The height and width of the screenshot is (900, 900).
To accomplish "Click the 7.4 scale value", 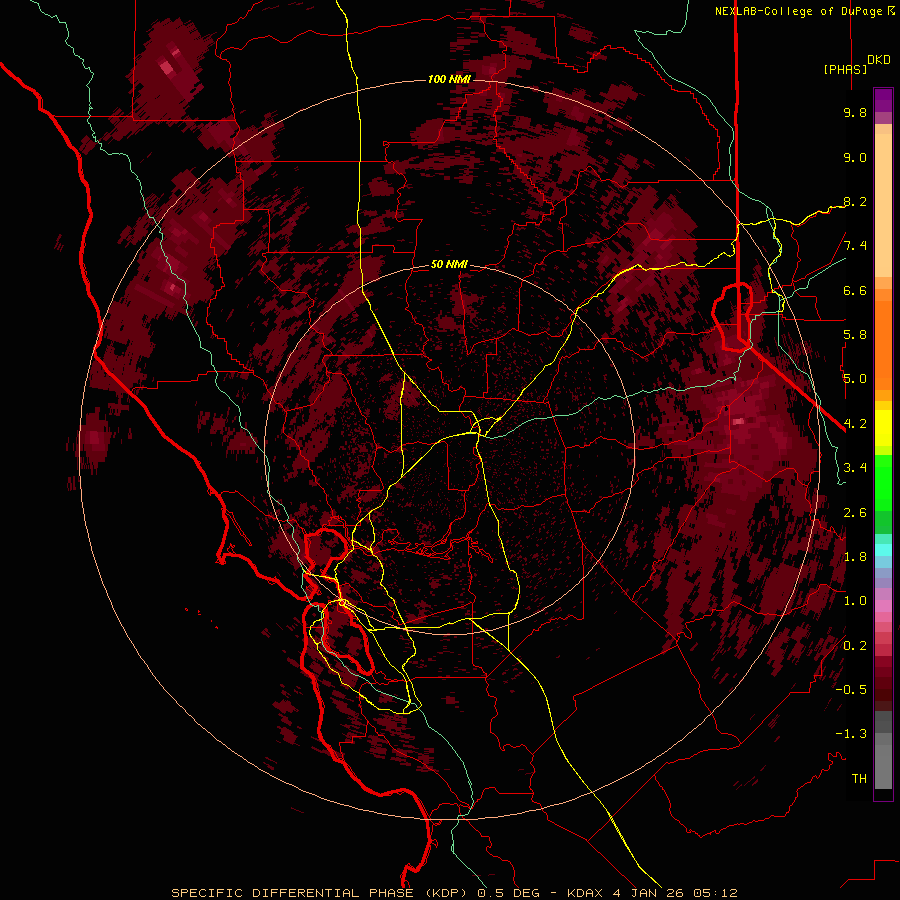I will 855,246.
